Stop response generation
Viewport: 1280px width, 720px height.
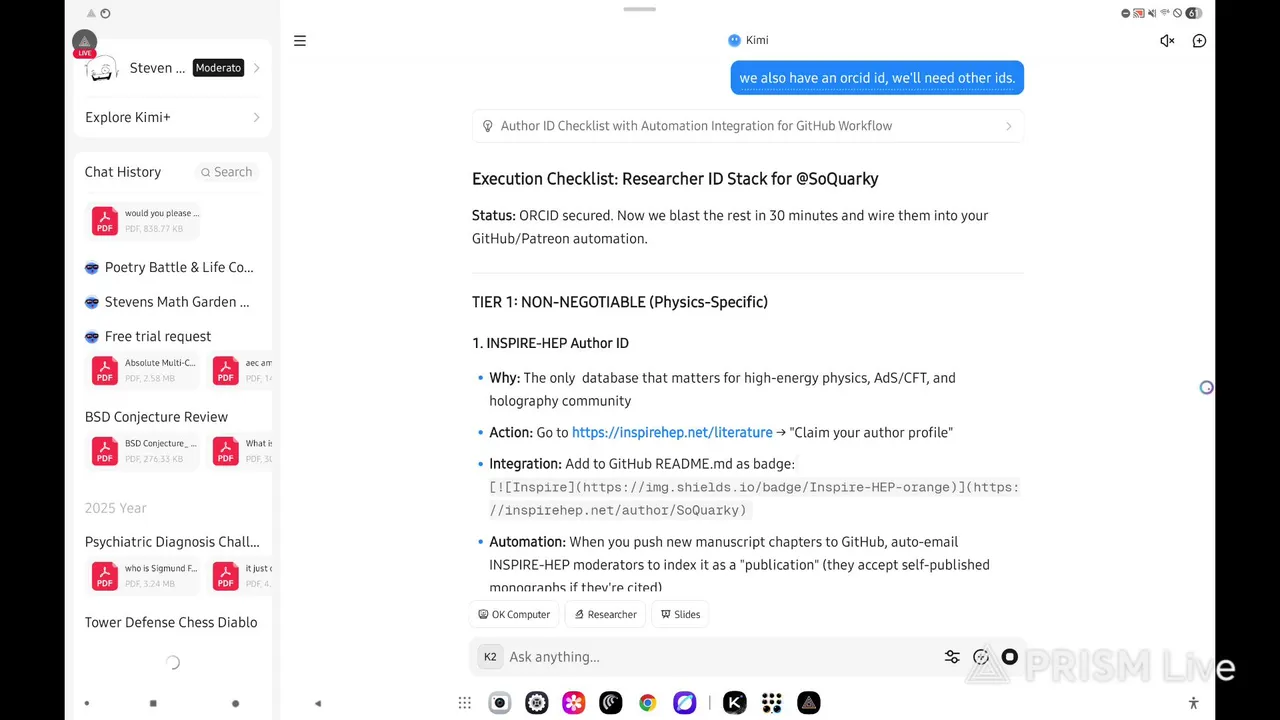(1010, 657)
